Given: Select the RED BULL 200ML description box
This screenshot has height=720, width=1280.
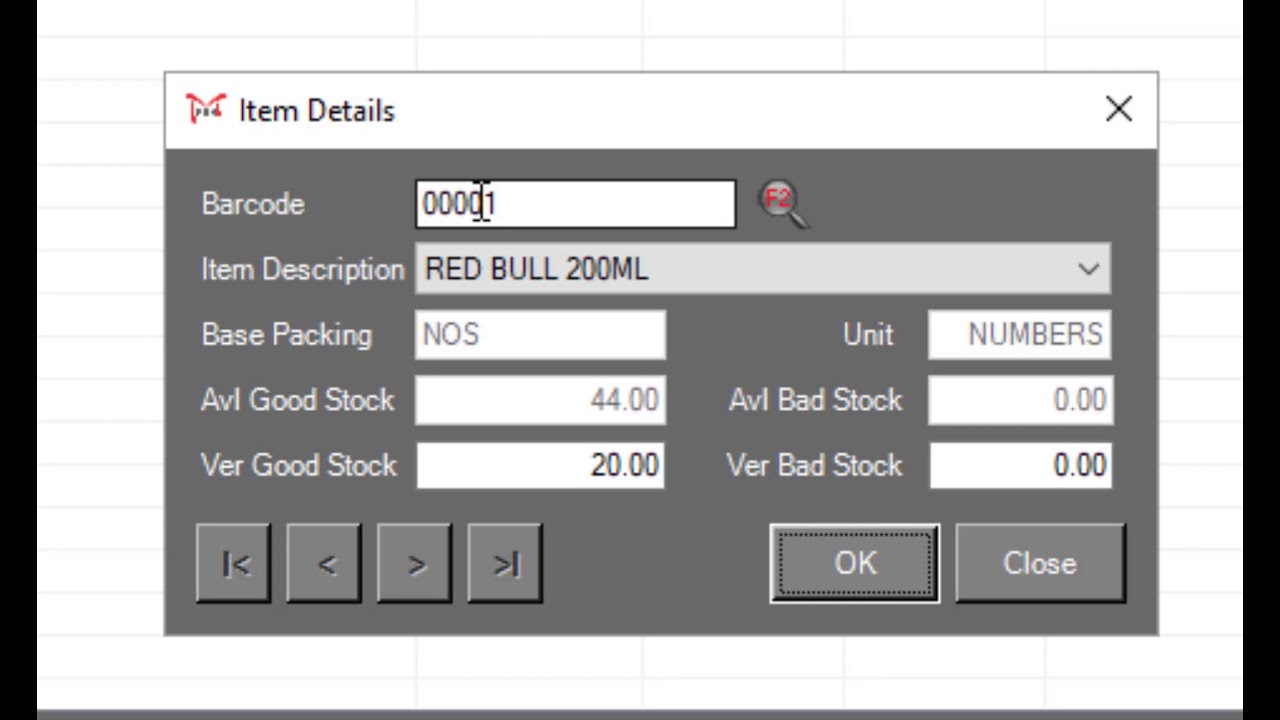Looking at the screenshot, I should pyautogui.click(x=763, y=269).
